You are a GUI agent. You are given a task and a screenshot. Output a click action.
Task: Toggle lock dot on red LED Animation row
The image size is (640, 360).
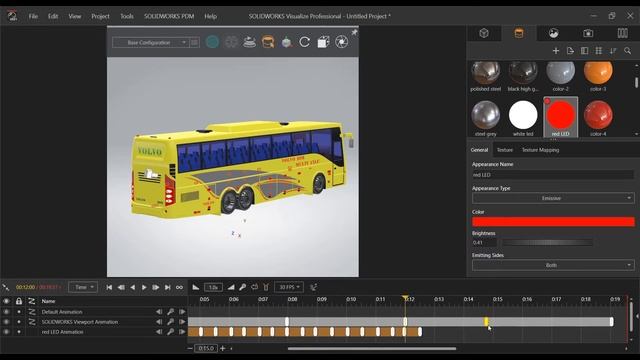[x=19, y=332]
